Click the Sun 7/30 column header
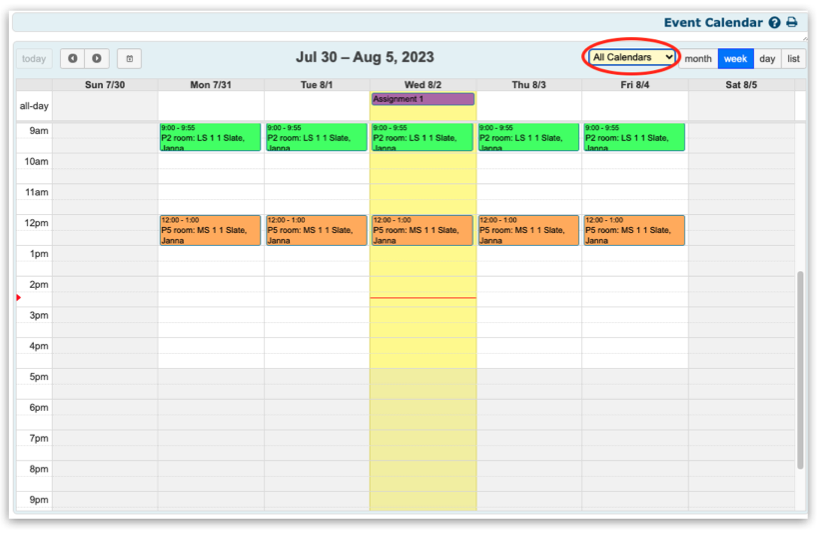818x533 pixels. (105, 84)
